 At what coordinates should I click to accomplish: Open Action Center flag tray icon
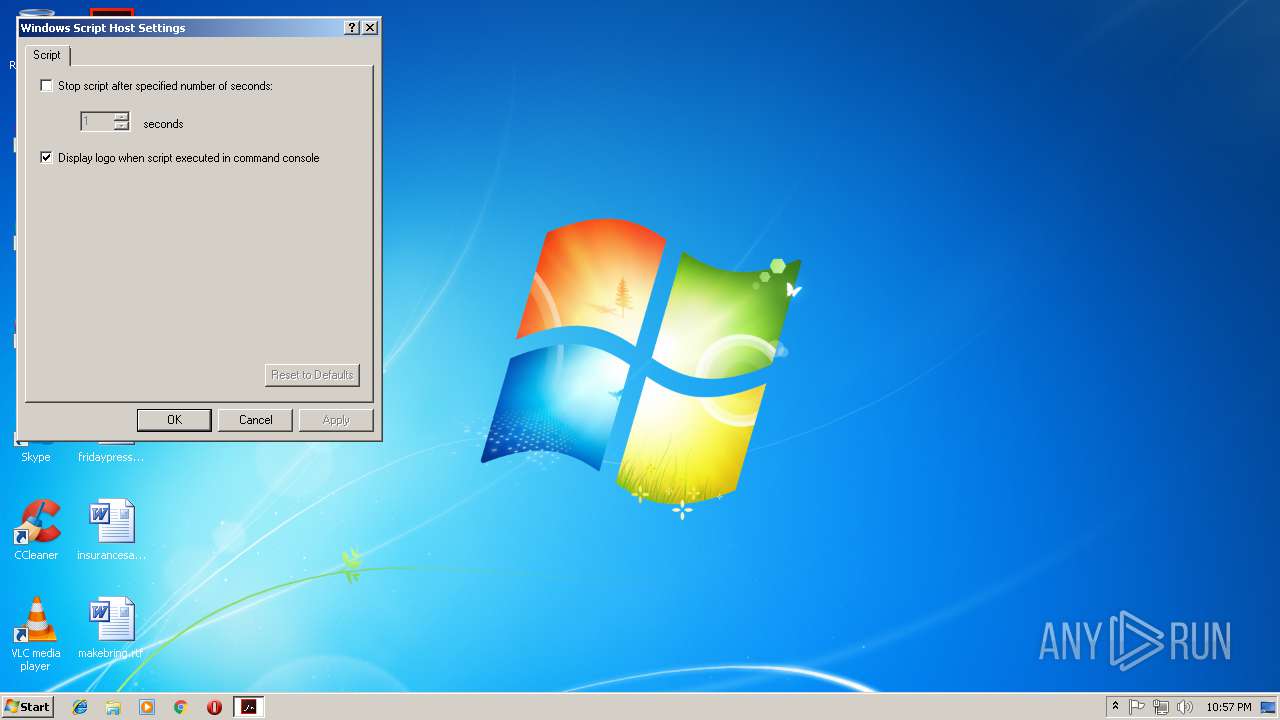pos(1137,707)
